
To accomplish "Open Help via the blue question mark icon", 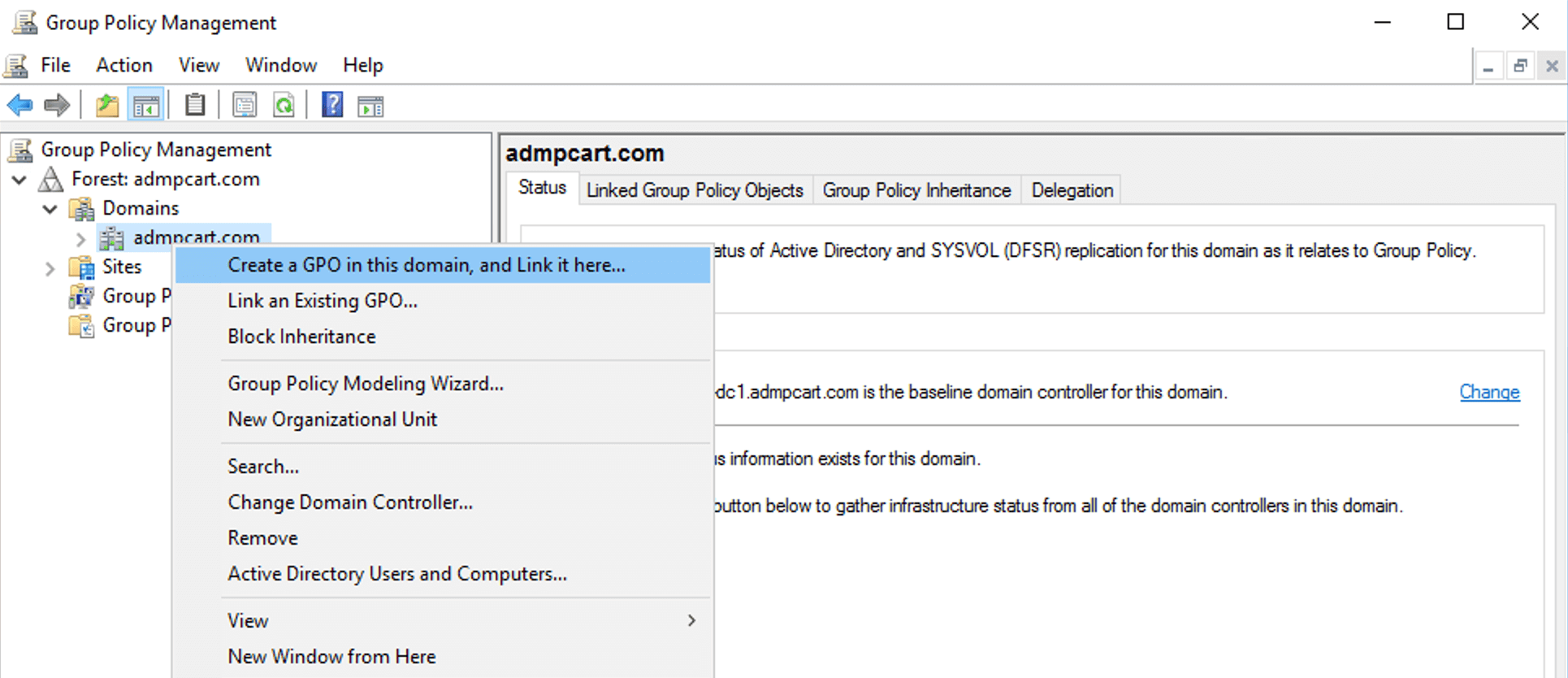I will coord(332,106).
